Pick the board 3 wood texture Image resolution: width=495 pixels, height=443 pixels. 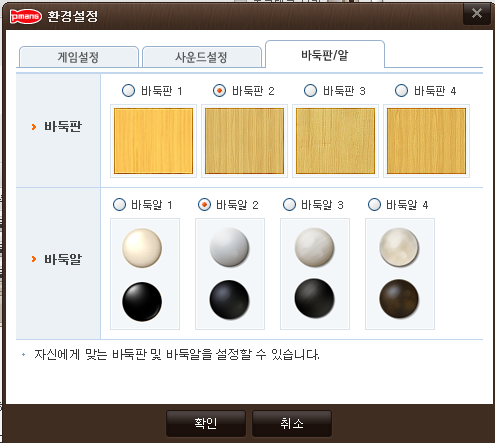(x=335, y=141)
